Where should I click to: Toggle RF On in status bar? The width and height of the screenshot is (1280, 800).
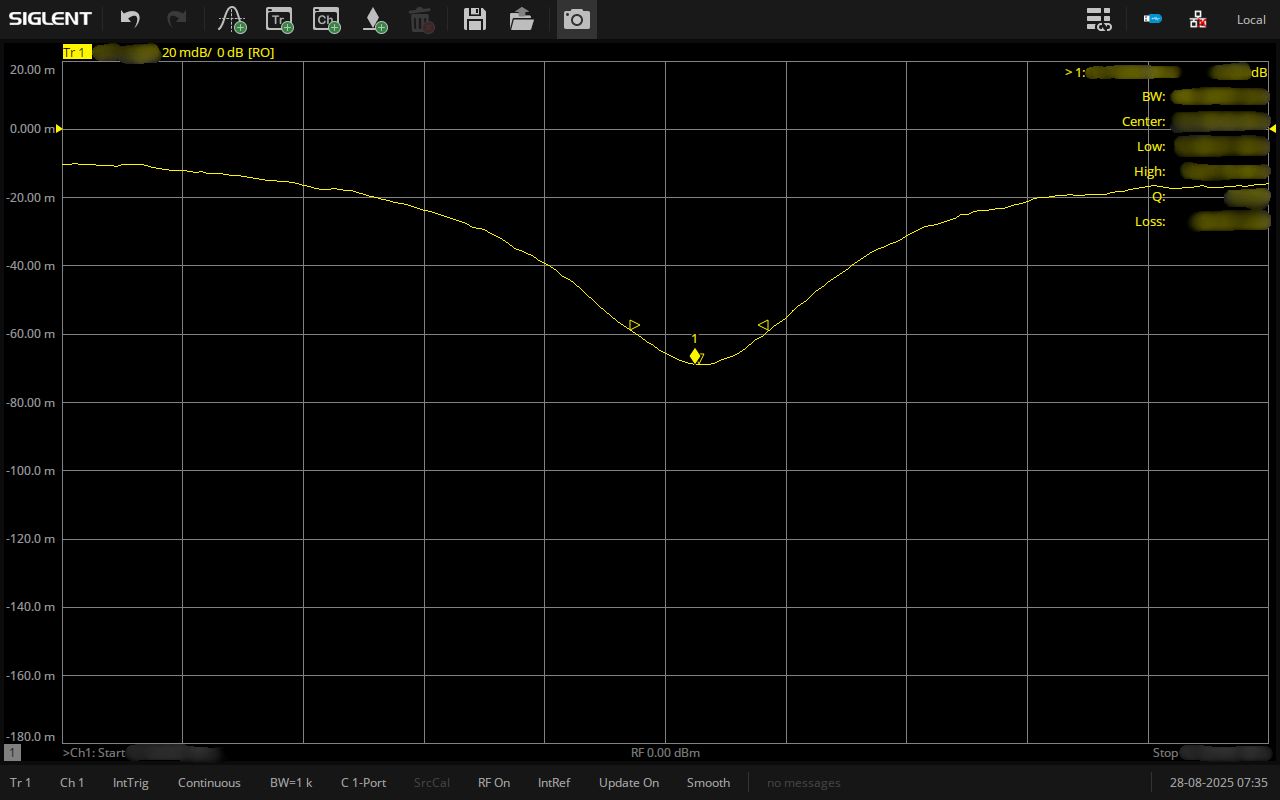click(494, 783)
